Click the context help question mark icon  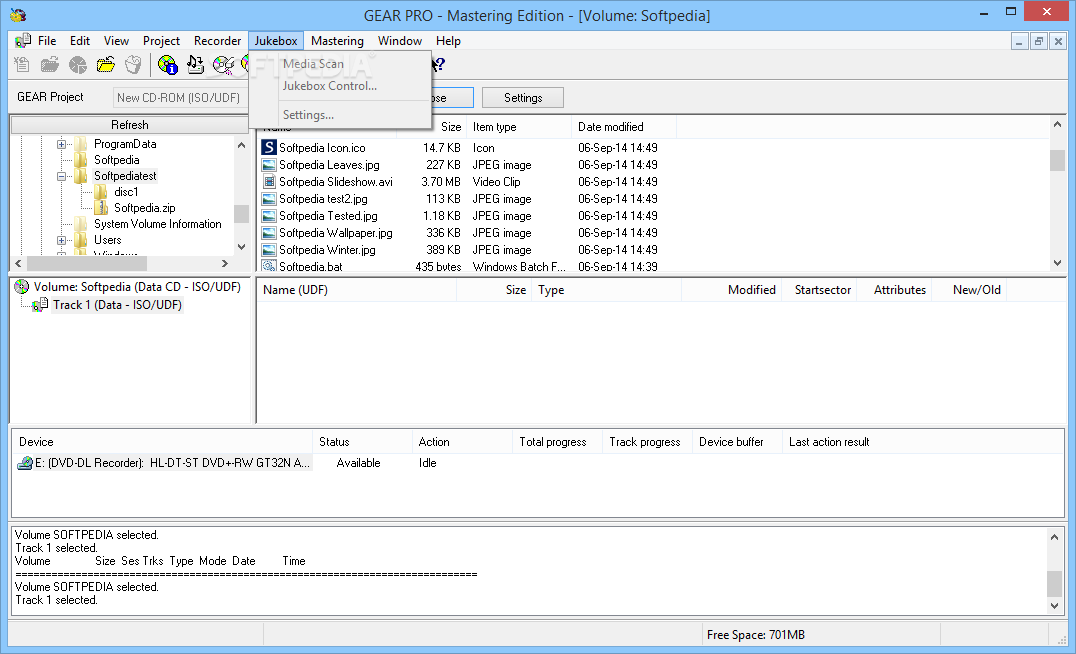438,65
